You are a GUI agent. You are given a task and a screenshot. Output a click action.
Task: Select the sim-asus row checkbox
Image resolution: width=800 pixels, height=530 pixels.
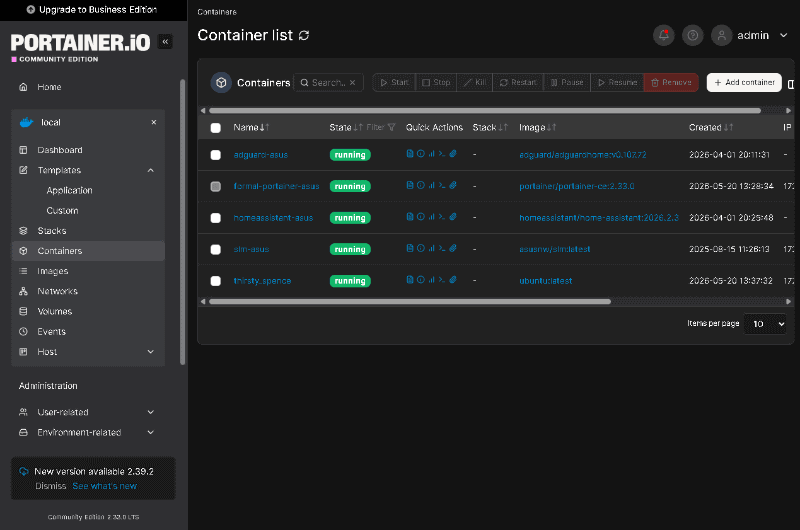click(x=216, y=249)
